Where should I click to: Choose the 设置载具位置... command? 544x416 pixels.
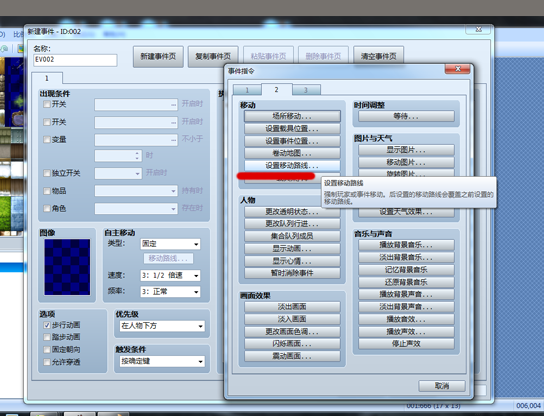pyautogui.click(x=292, y=129)
